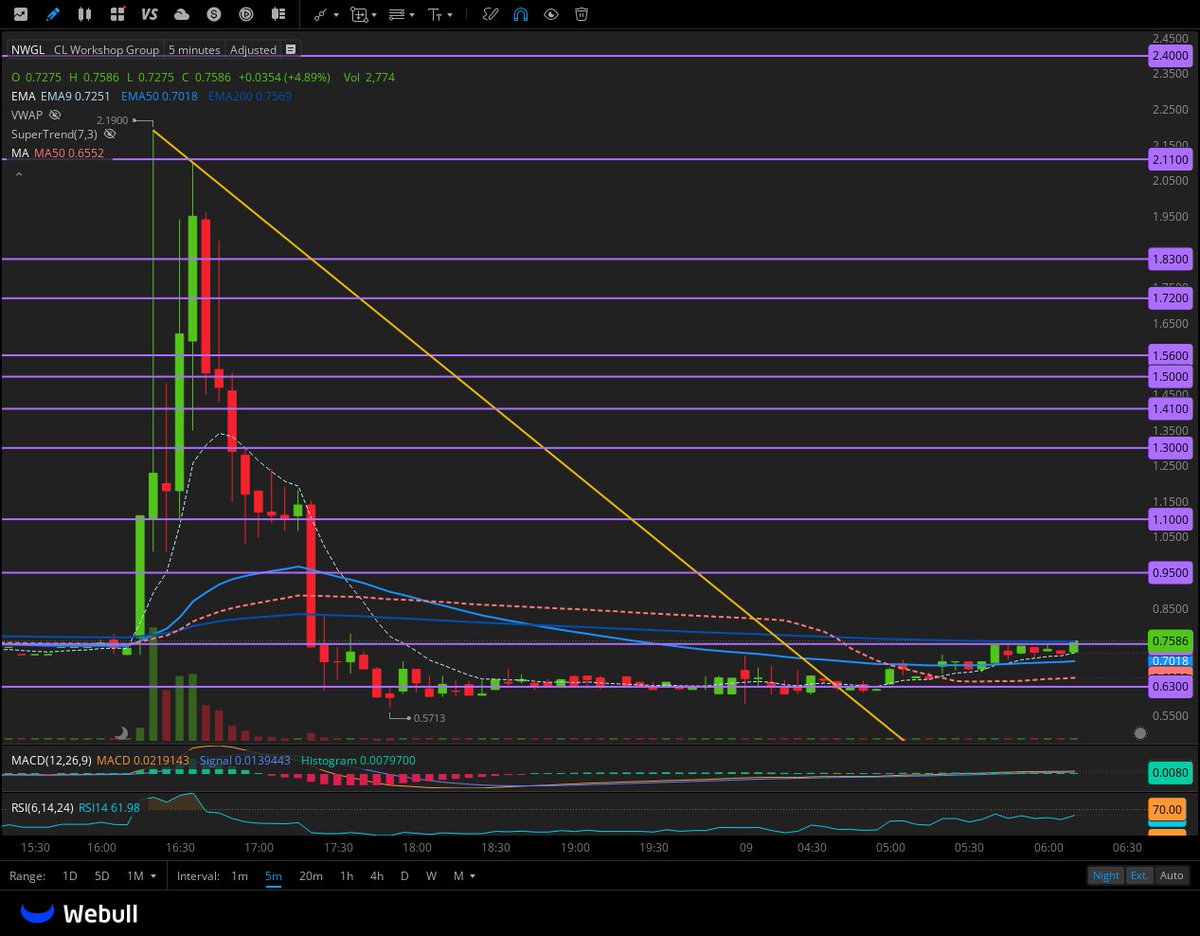Switch interval to 4h
Screen dimensions: 1200x936
click(376, 876)
